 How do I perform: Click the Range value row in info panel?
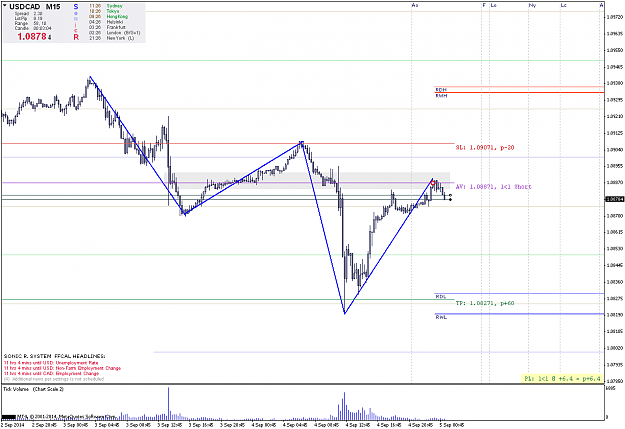29,24
